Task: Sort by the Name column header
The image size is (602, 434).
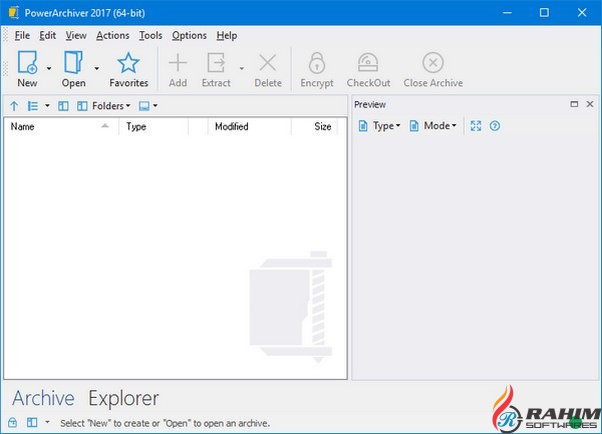Action: pos(61,126)
